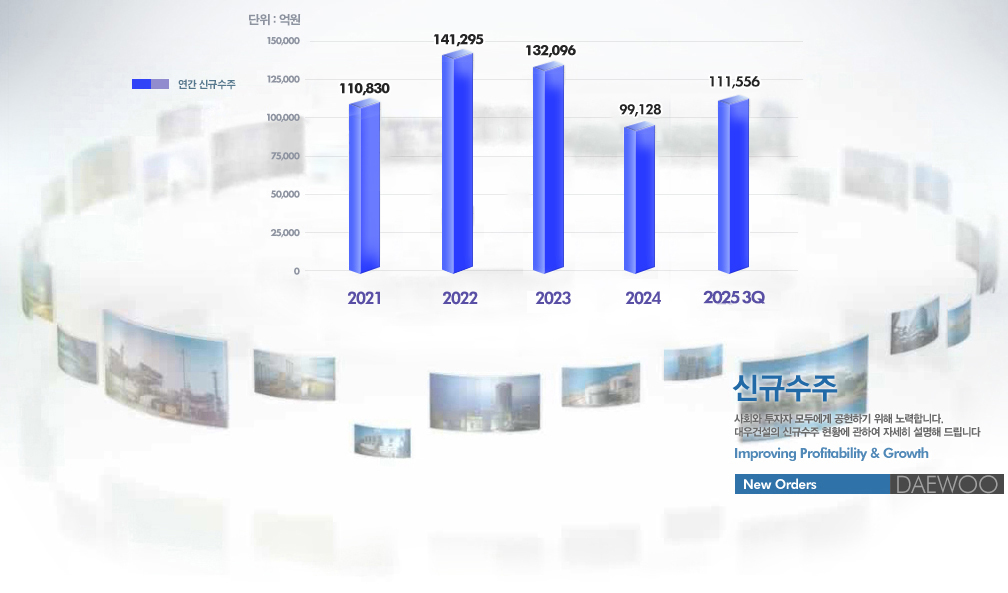The width and height of the screenshot is (1008, 593).
Task: Click the 111,556 value label
Action: [734, 82]
